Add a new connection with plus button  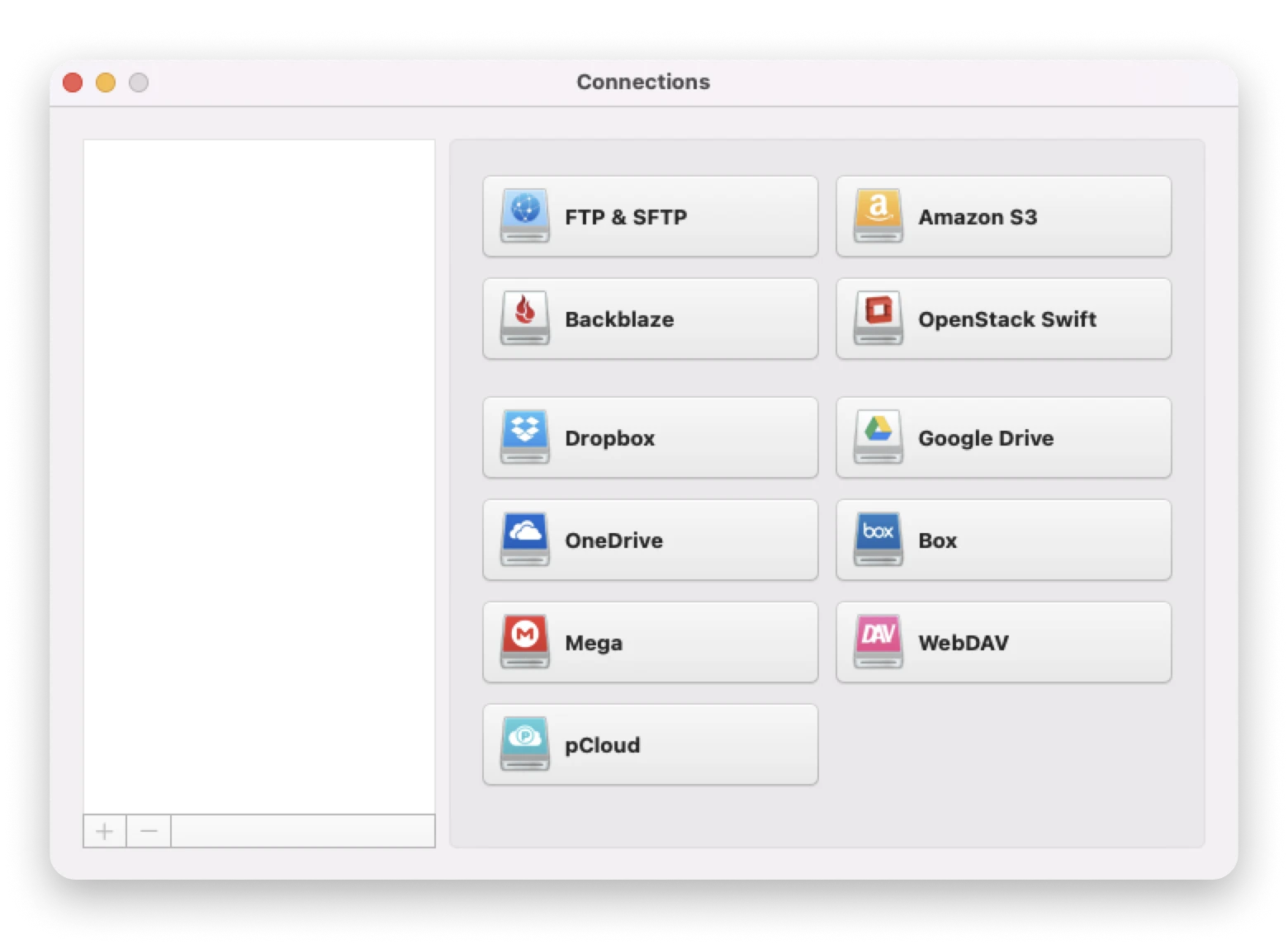[x=105, y=831]
